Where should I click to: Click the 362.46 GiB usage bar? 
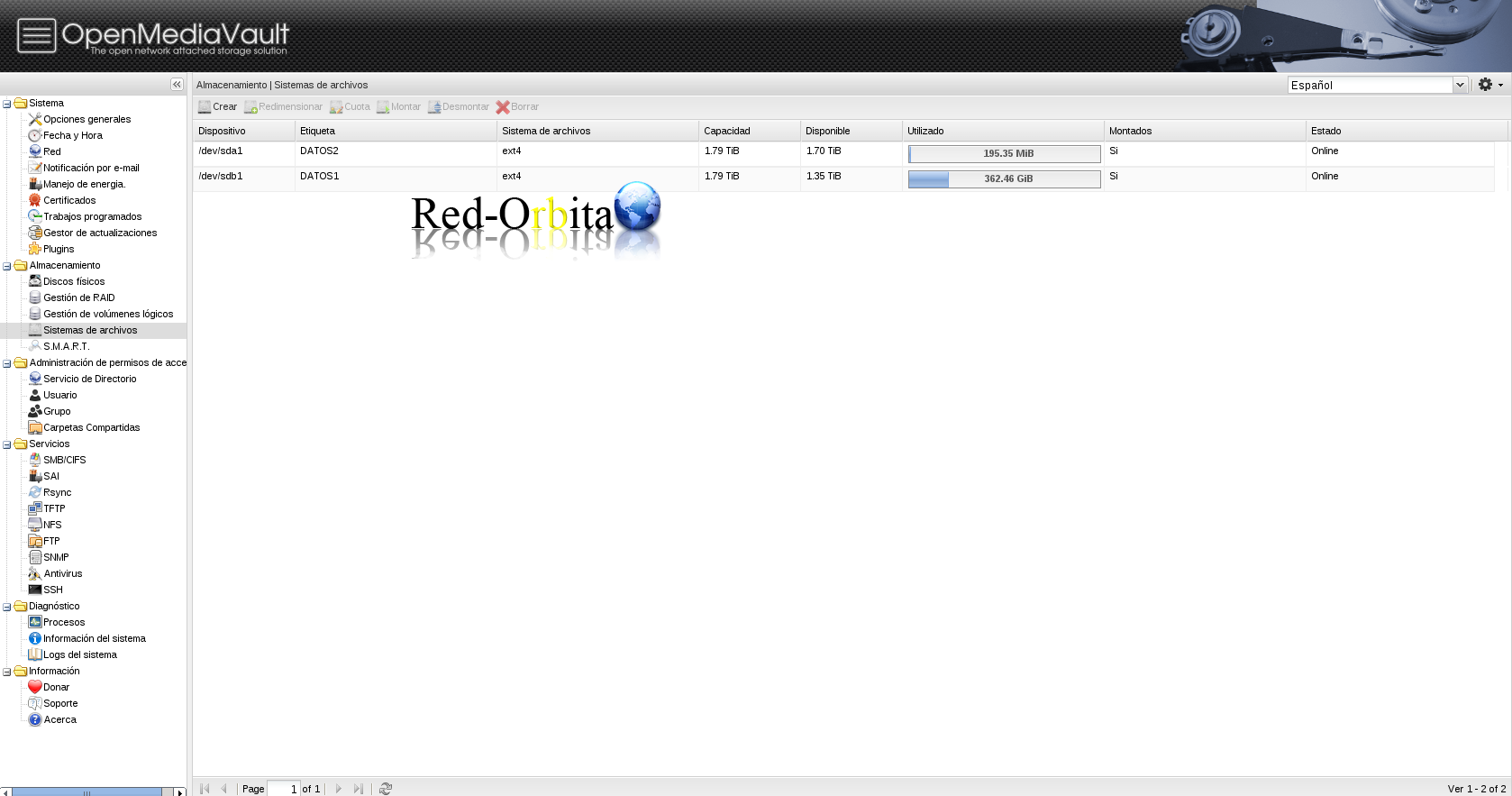coord(1004,179)
